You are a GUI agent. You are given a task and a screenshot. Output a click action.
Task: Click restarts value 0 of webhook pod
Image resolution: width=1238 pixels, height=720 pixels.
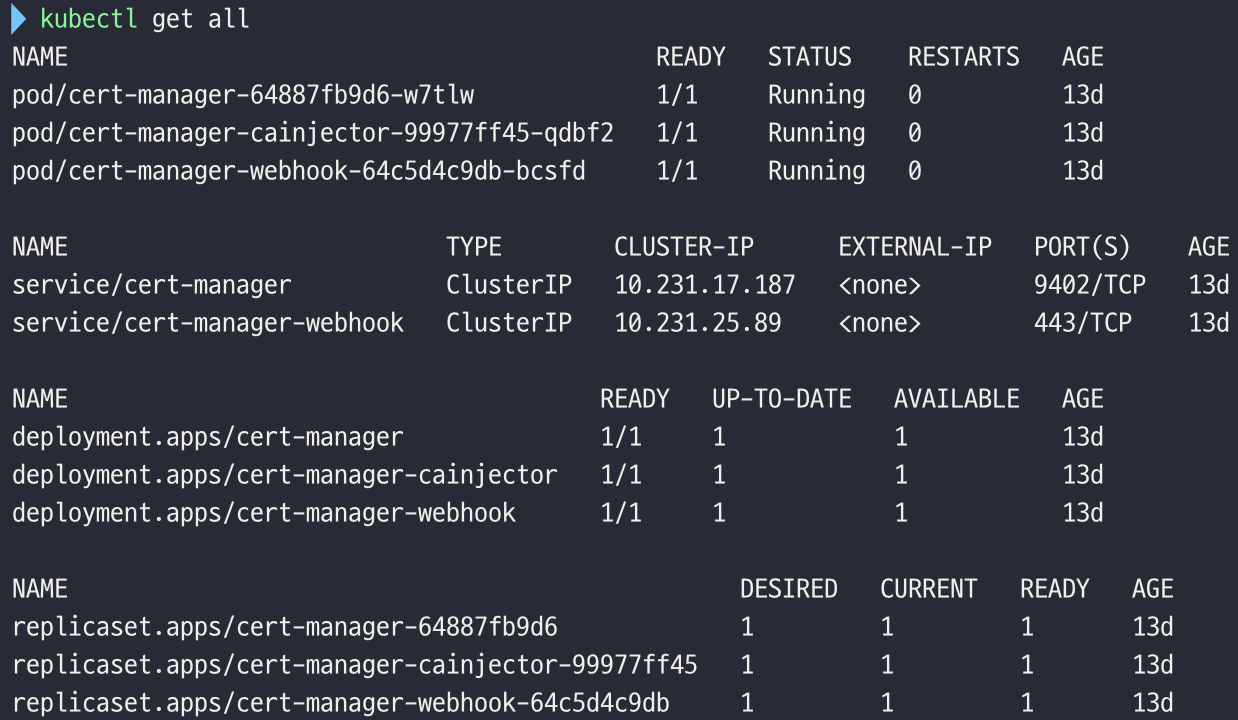(x=915, y=171)
